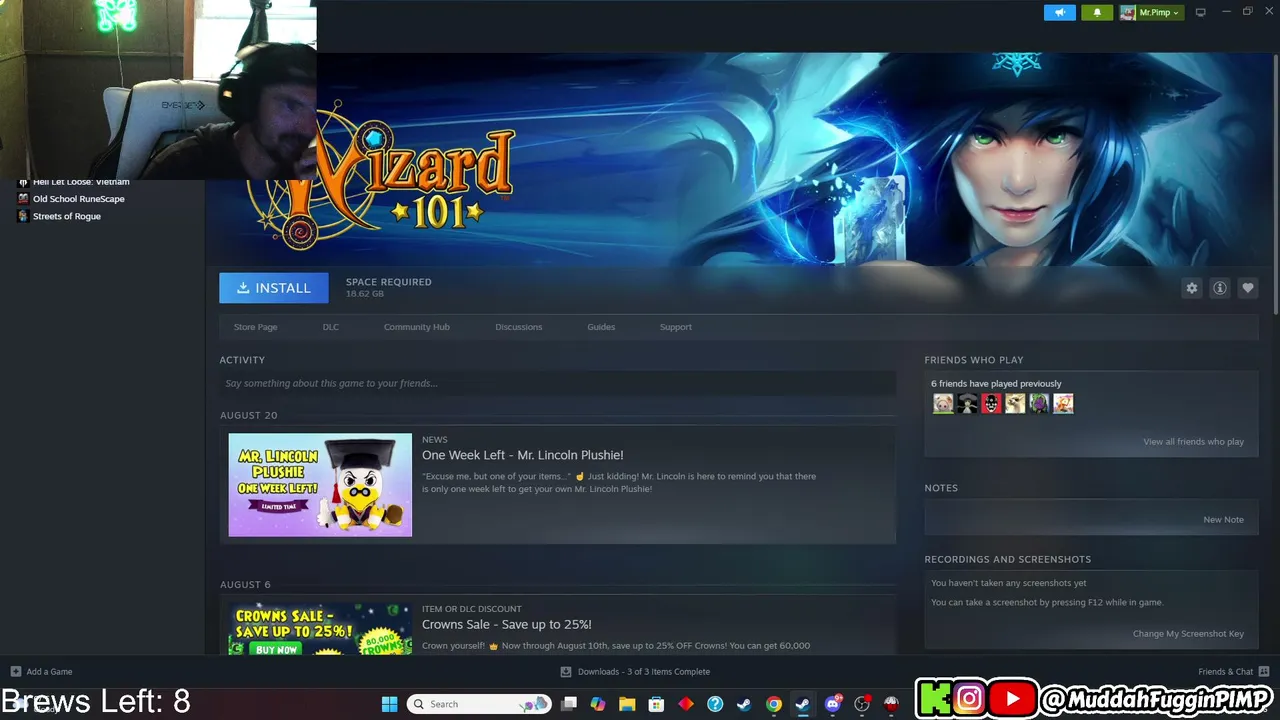Open Discord from the taskbar
Image resolution: width=1280 pixels, height=720 pixels.
(x=833, y=704)
